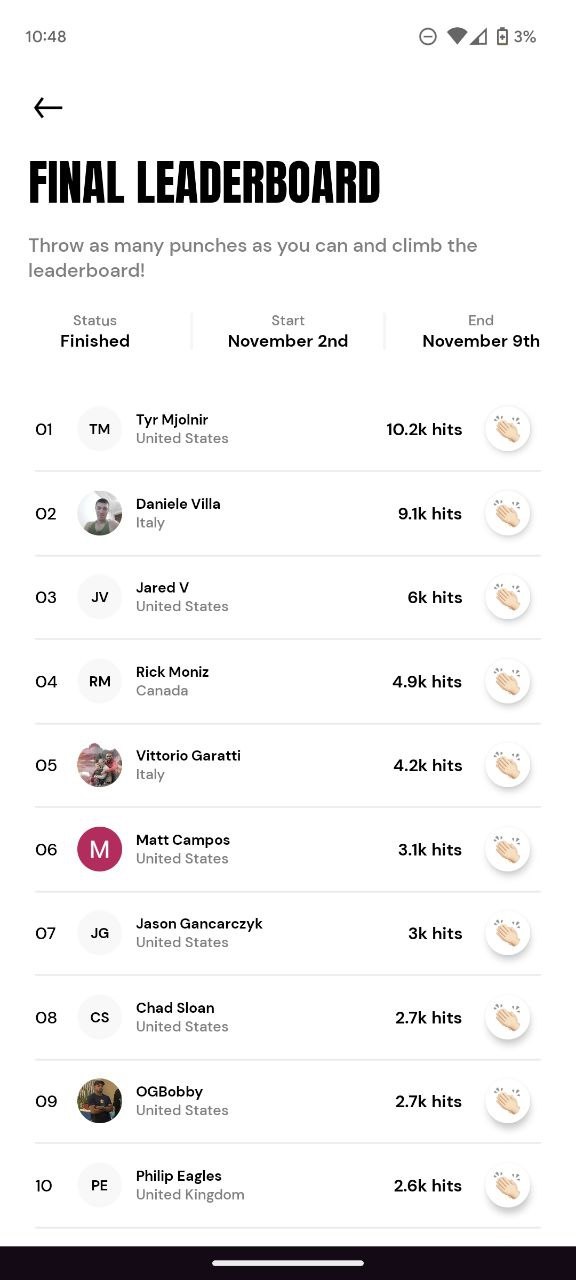Viewport: 576px width, 1280px height.
Task: Open Jared V's leaderboard name
Action: [x=162, y=588]
